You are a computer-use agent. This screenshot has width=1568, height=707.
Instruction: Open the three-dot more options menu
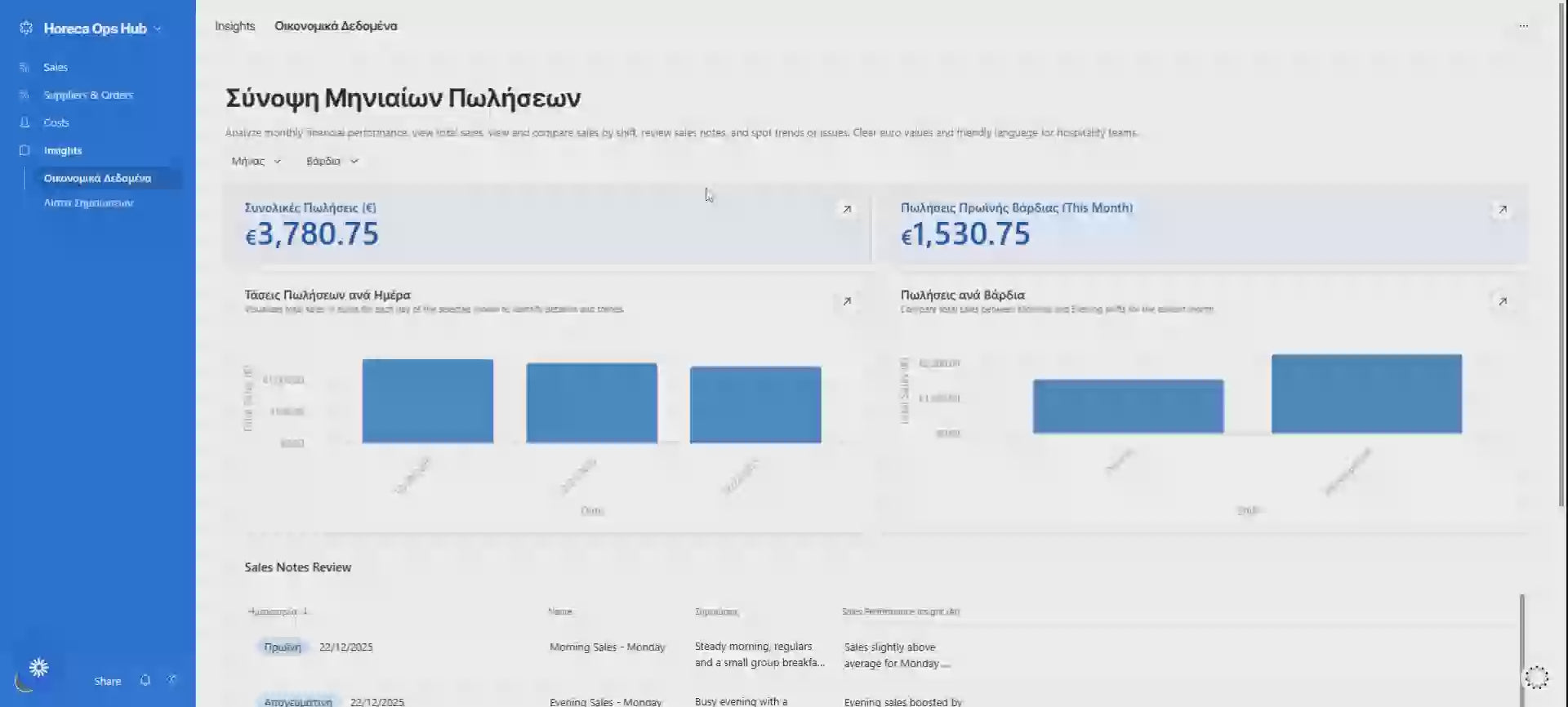(x=1523, y=26)
